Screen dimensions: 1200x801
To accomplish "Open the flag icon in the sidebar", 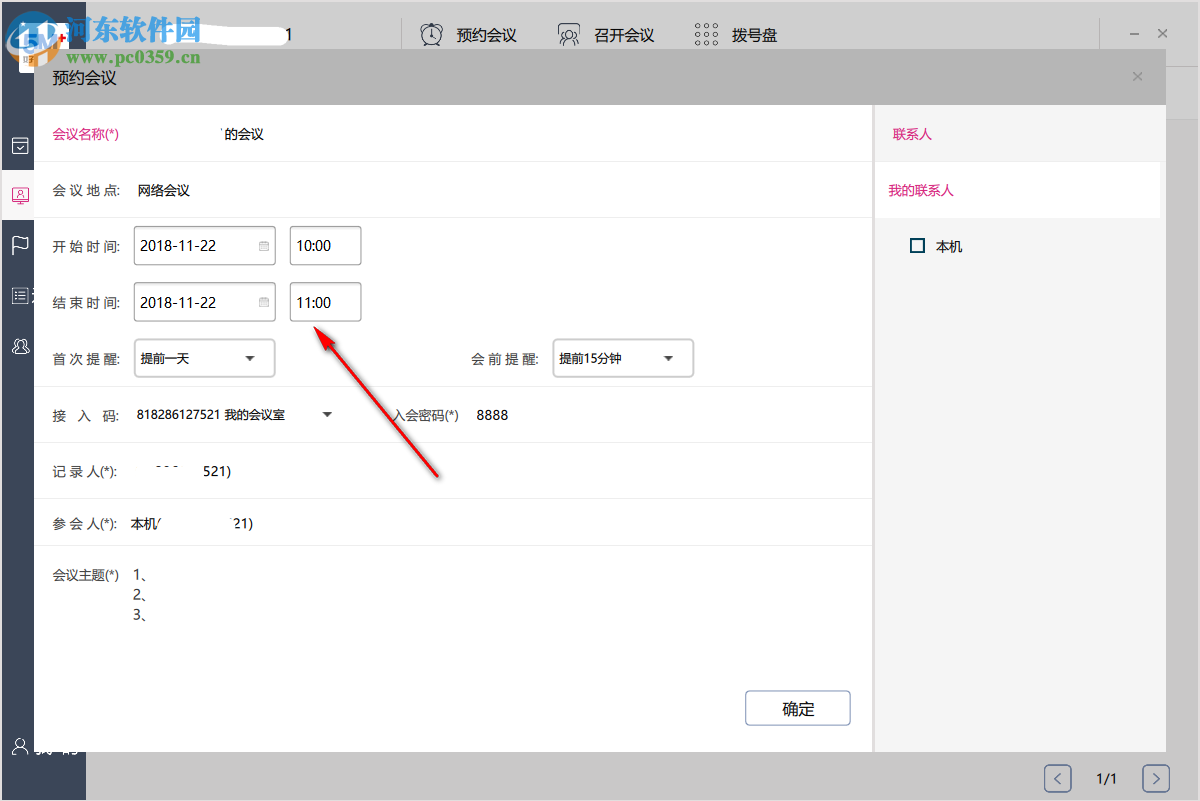I will click(x=20, y=245).
